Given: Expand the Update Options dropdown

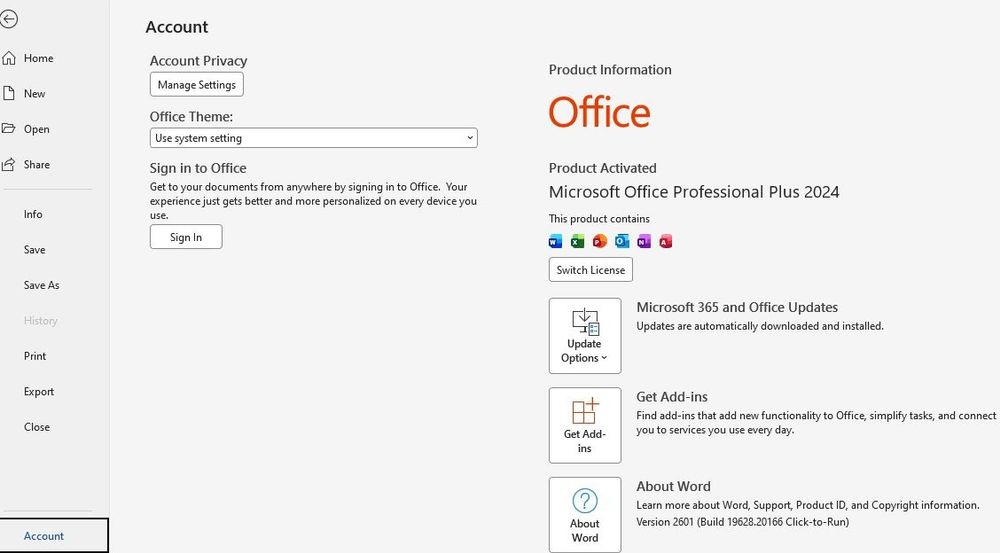Looking at the screenshot, I should point(585,335).
